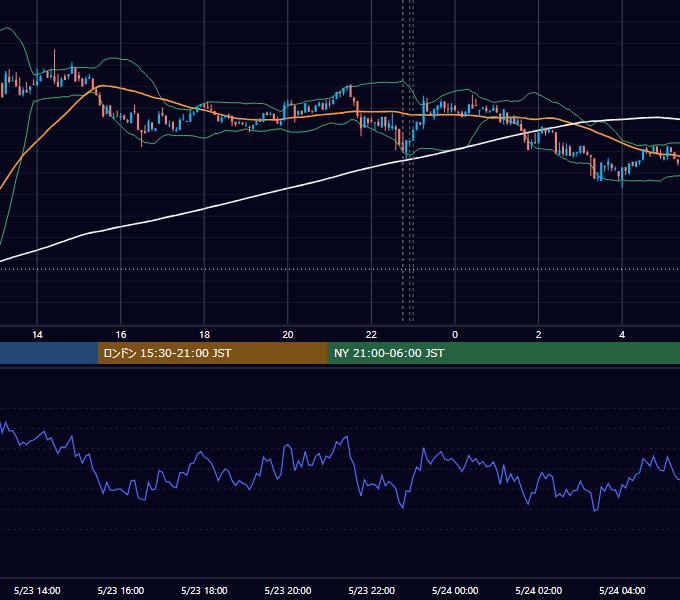The image size is (680, 600).
Task: Click the blue session bar before London
Action: coord(49,353)
